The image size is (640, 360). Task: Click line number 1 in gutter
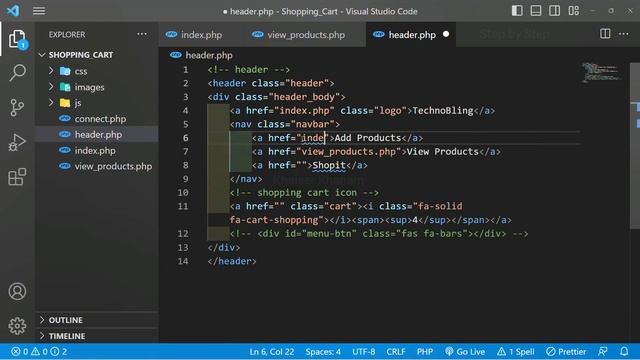click(x=185, y=70)
